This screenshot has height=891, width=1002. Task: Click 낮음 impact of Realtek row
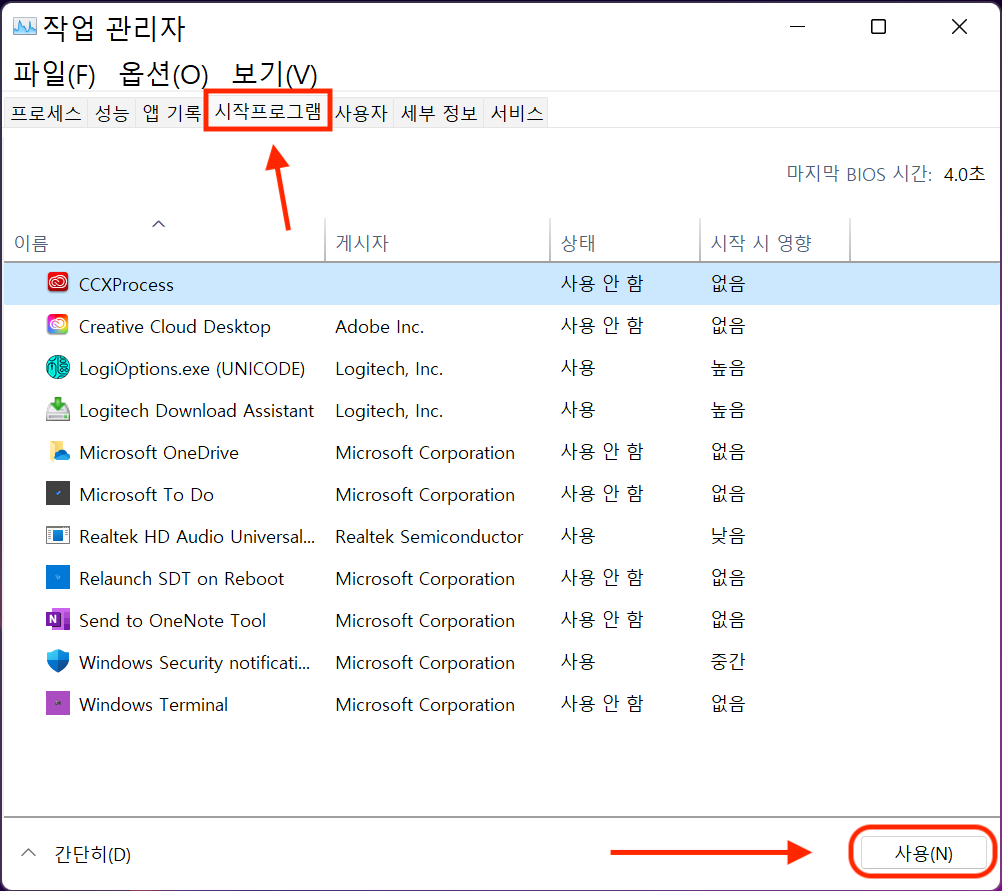(x=728, y=536)
